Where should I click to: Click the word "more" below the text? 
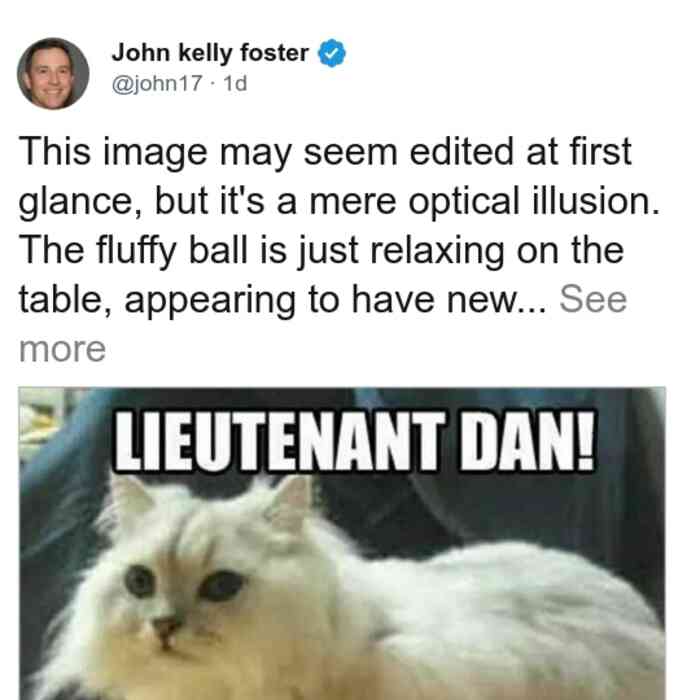[x=62, y=349]
